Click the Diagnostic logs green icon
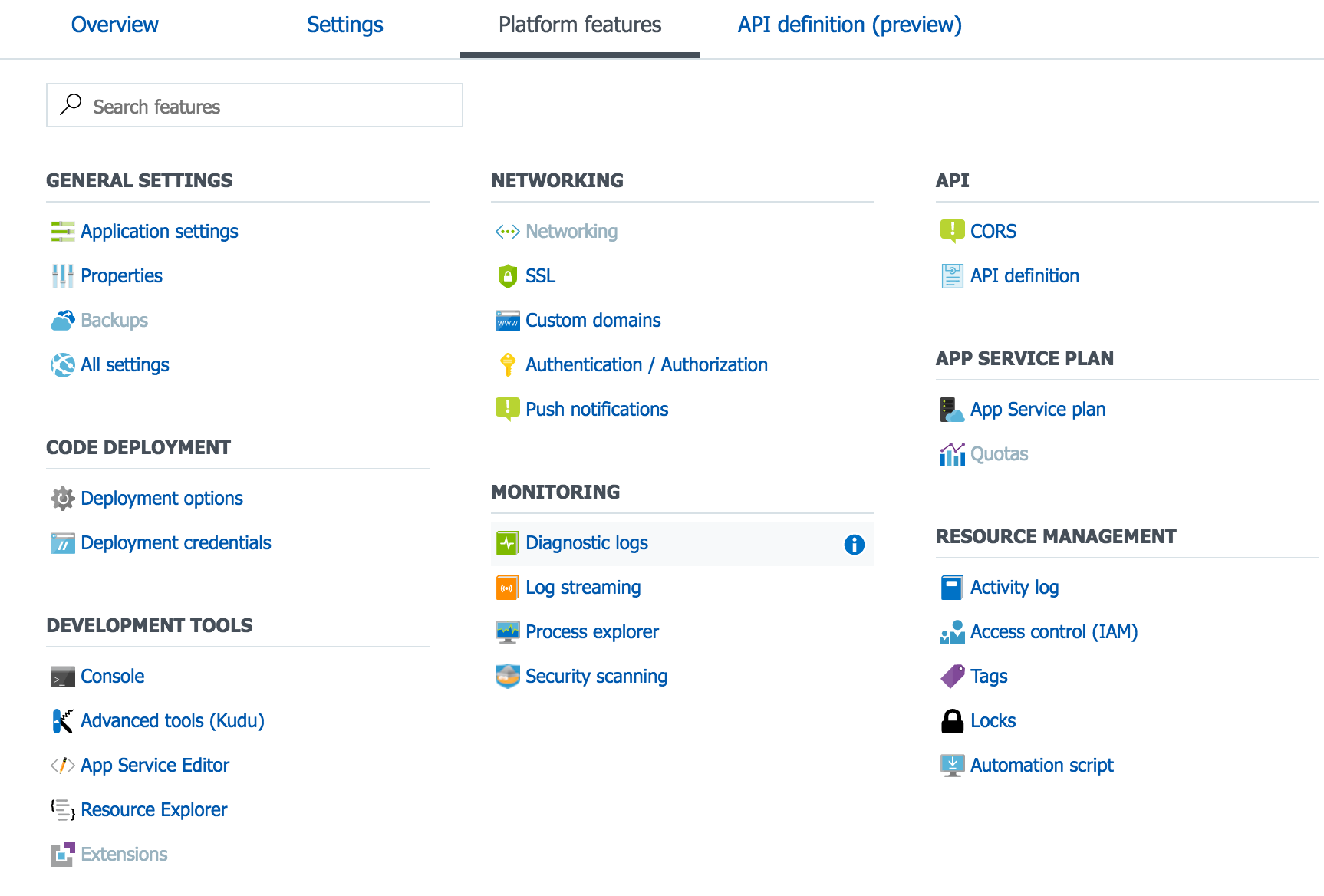This screenshot has height=896, width=1324. pyautogui.click(x=507, y=543)
